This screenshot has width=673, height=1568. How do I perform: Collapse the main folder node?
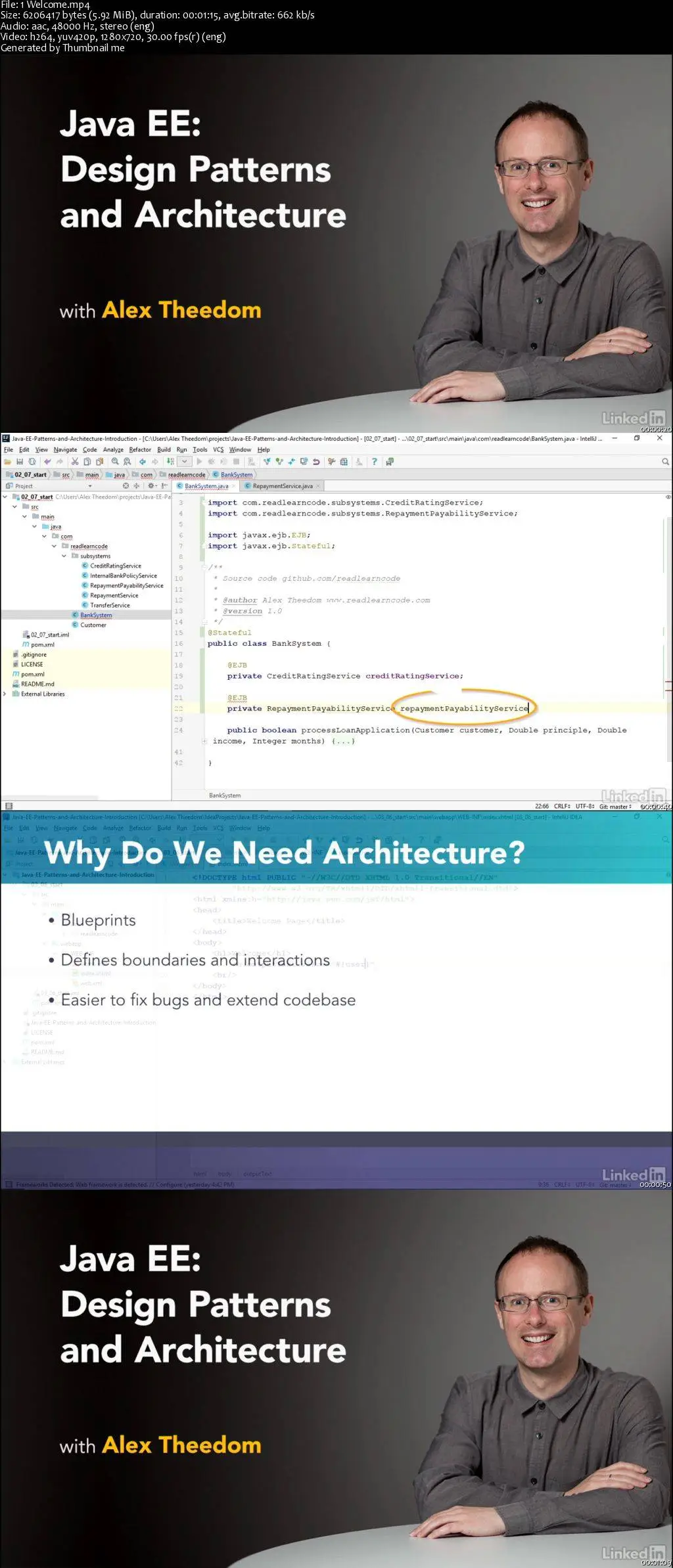(x=25, y=516)
